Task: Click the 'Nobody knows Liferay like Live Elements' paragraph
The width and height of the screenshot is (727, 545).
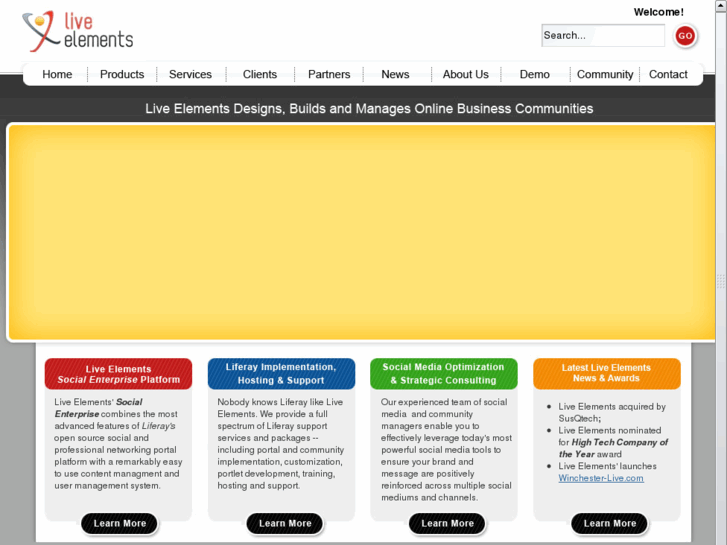Action: coord(281,444)
